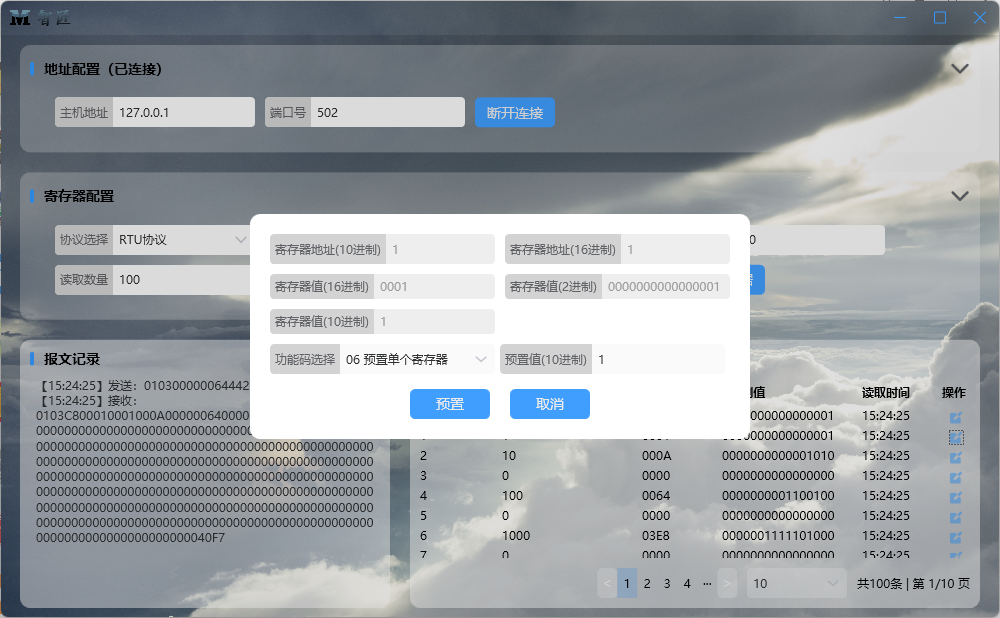Jump to page 3 in pagination

click(666, 583)
